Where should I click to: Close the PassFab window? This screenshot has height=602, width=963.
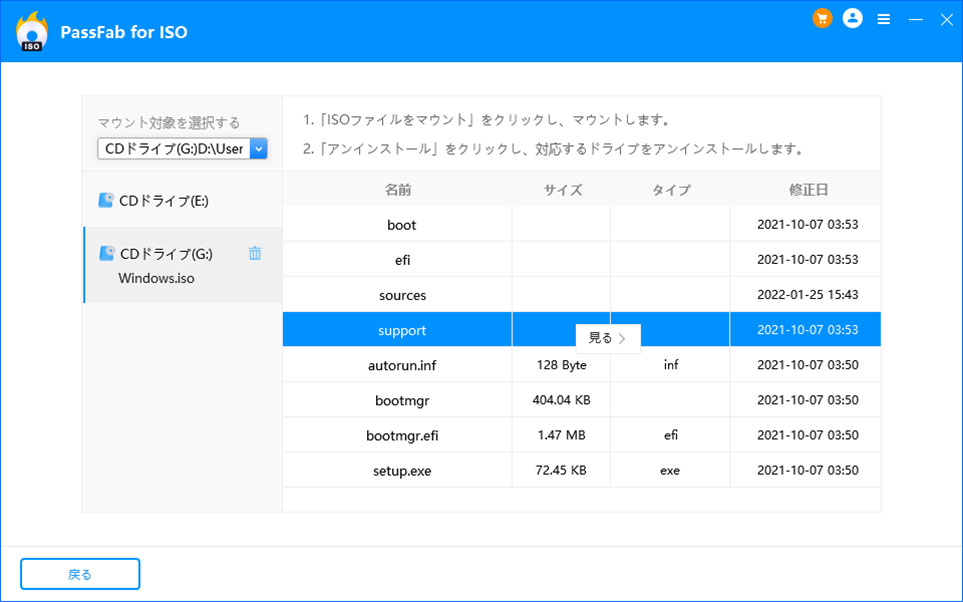[946, 20]
